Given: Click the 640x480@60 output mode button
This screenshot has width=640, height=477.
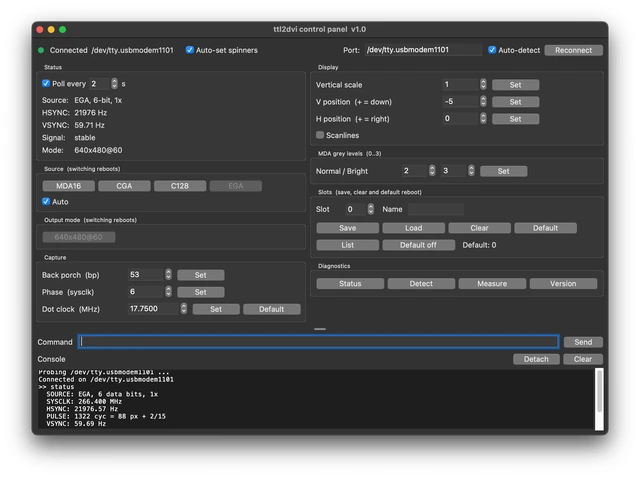Looking at the screenshot, I should pyautogui.click(x=79, y=237).
